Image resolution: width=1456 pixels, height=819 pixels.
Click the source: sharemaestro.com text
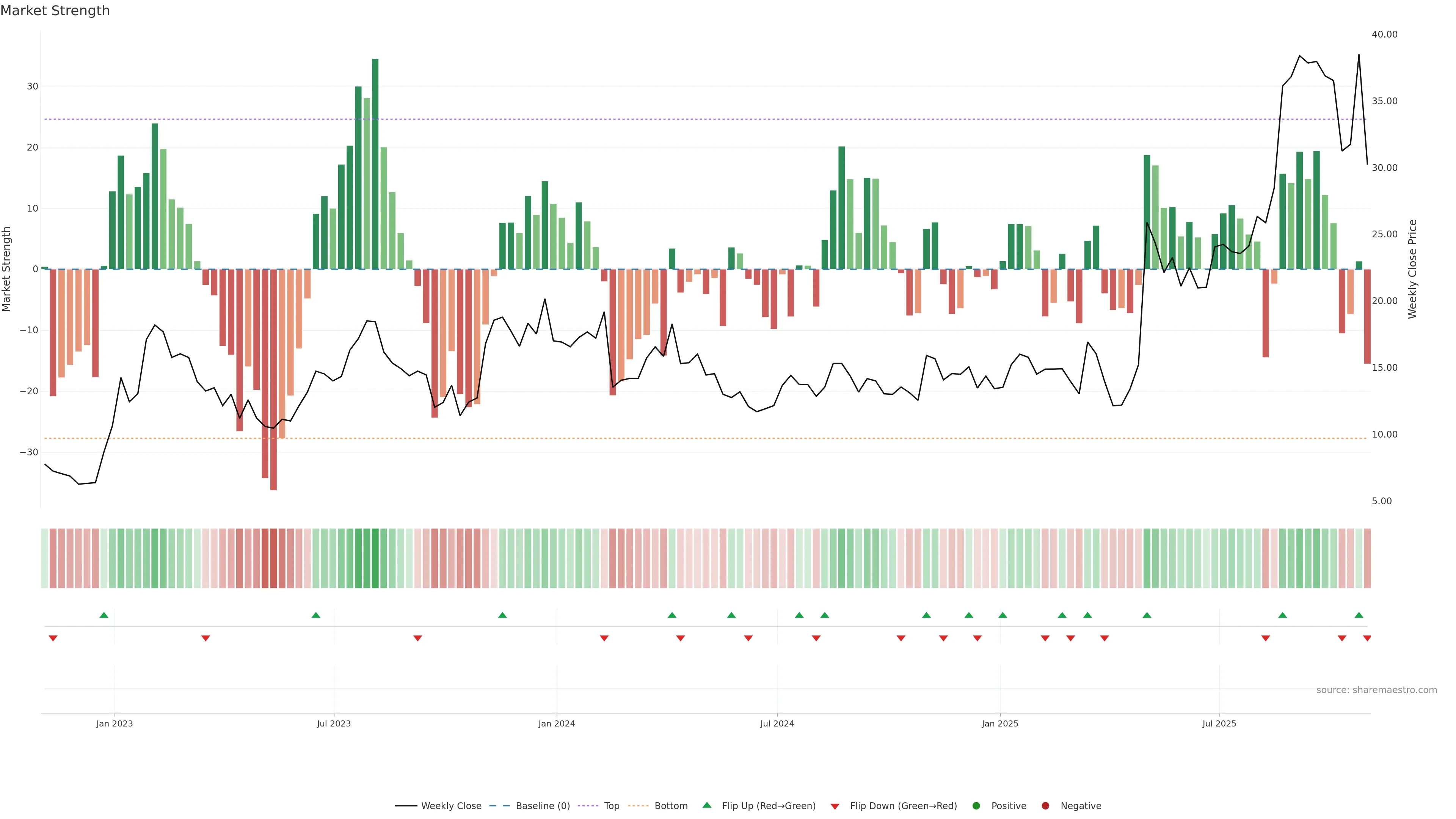[1376, 690]
